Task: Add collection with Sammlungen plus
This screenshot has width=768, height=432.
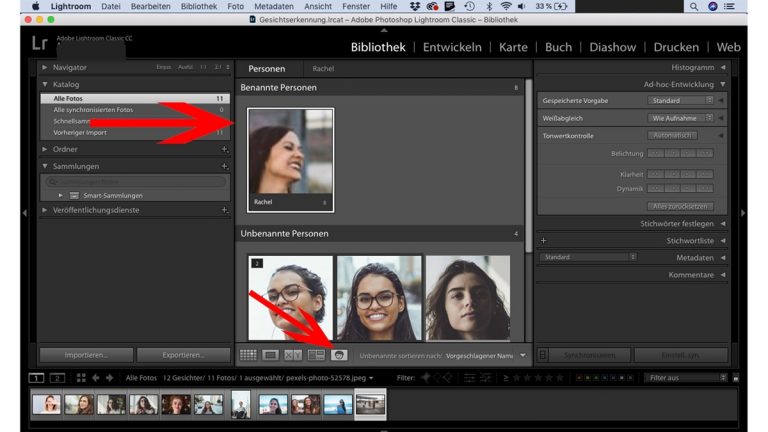Action: click(224, 166)
